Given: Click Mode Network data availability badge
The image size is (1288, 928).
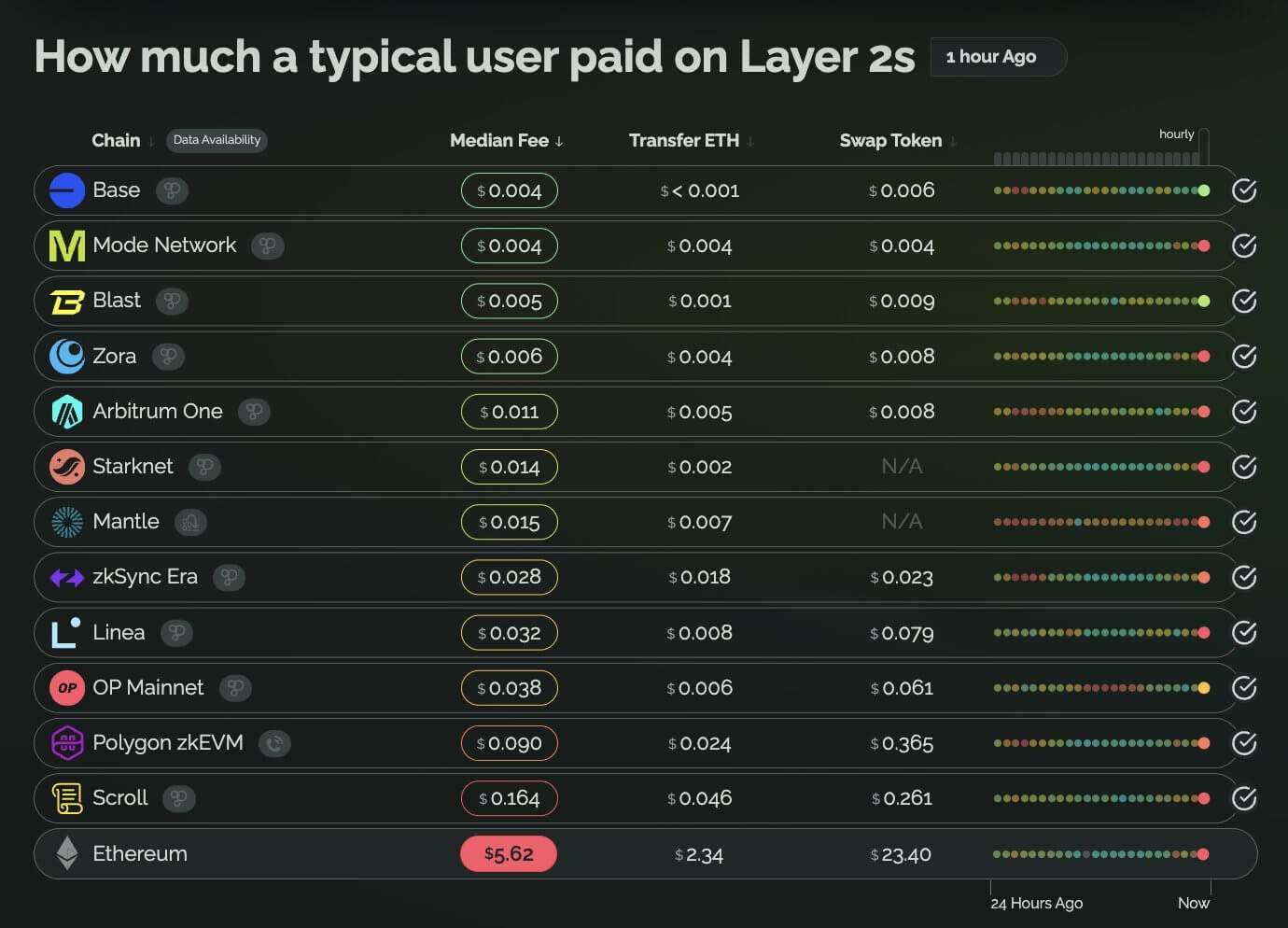Looking at the screenshot, I should click(x=268, y=246).
